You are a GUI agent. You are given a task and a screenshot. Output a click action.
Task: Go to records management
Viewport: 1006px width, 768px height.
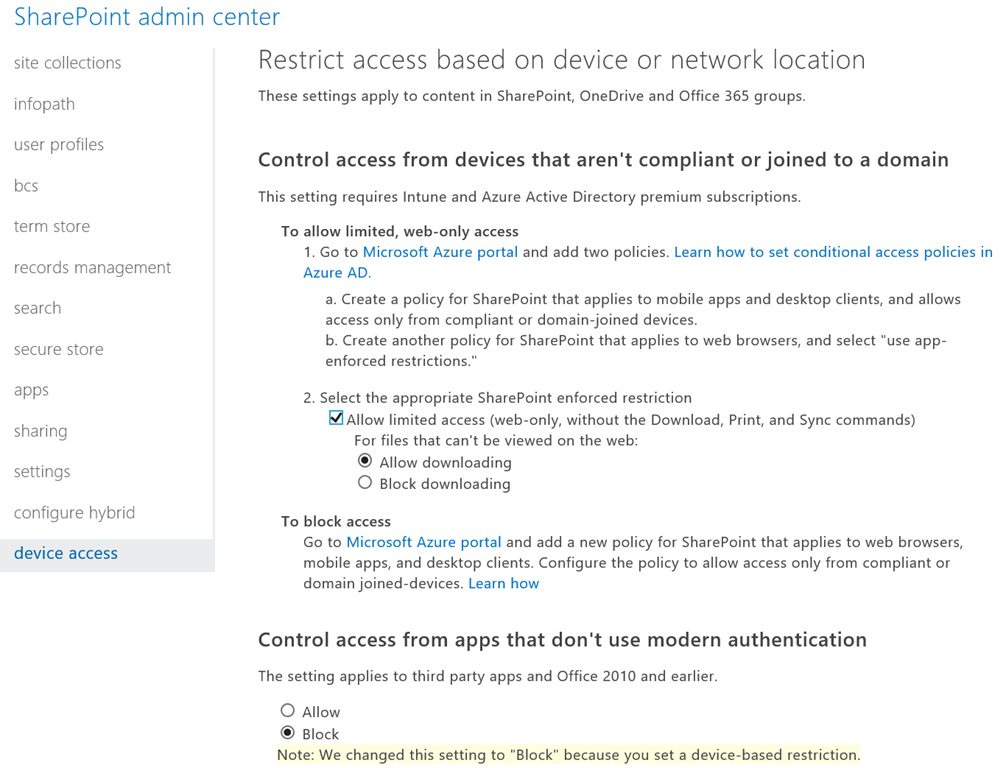pos(92,268)
